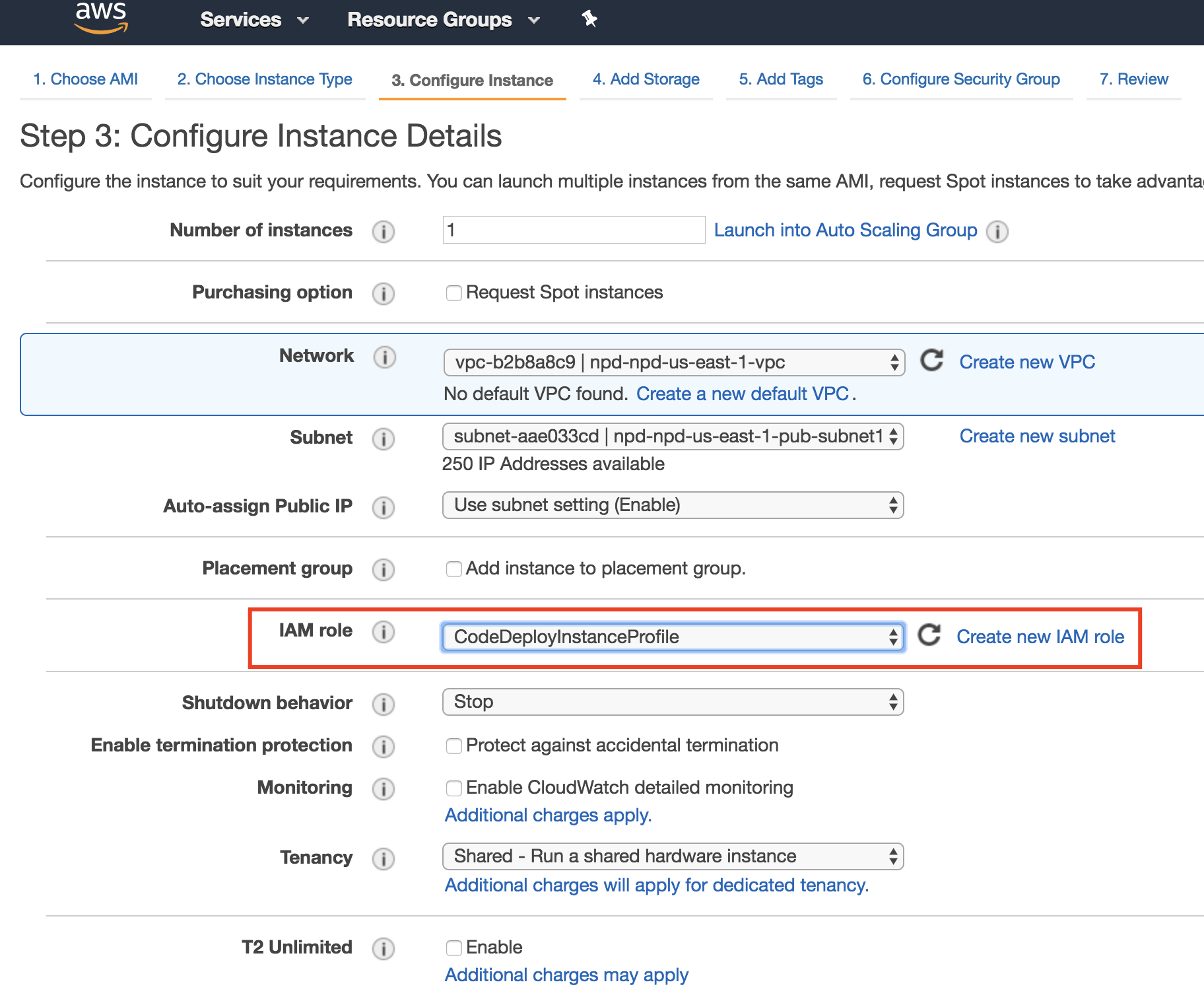
Task: Click info icon beside T2 Unlimited
Action: pyautogui.click(x=384, y=948)
